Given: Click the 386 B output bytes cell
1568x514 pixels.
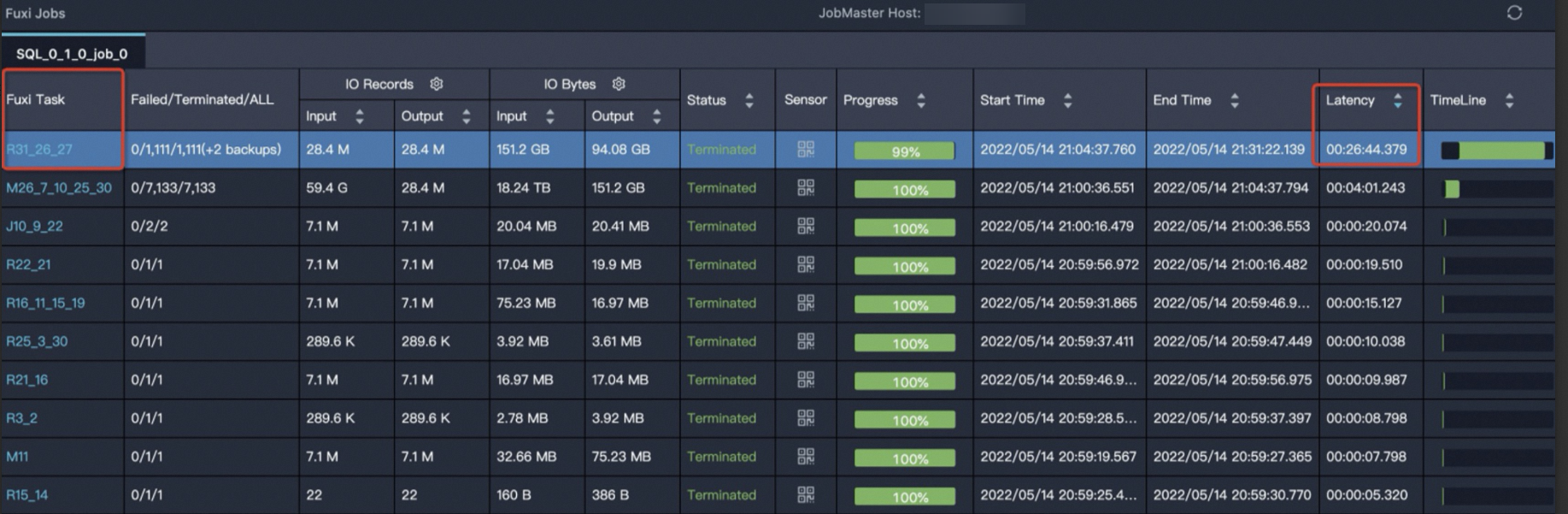Looking at the screenshot, I should (610, 495).
